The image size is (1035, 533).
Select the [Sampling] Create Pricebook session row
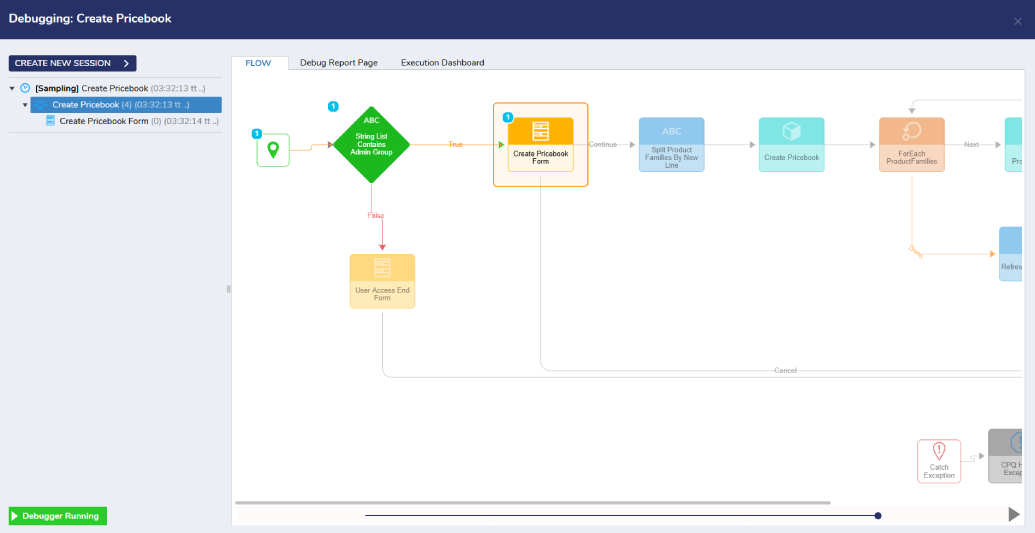(x=116, y=89)
